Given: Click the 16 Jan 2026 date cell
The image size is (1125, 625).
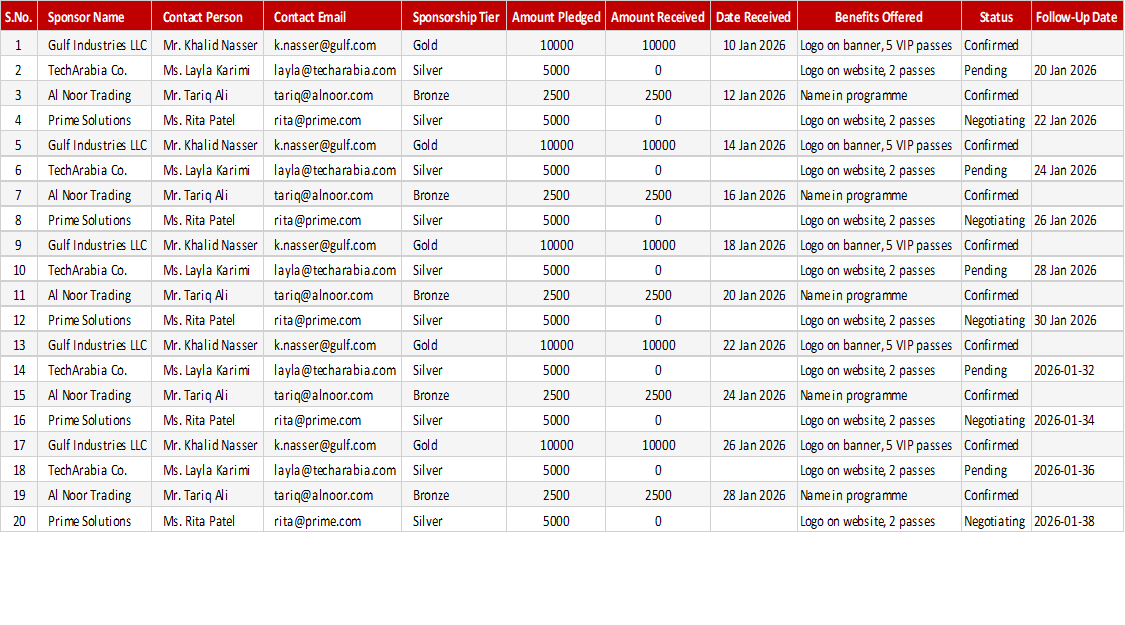Looking at the screenshot, I should [x=754, y=196].
